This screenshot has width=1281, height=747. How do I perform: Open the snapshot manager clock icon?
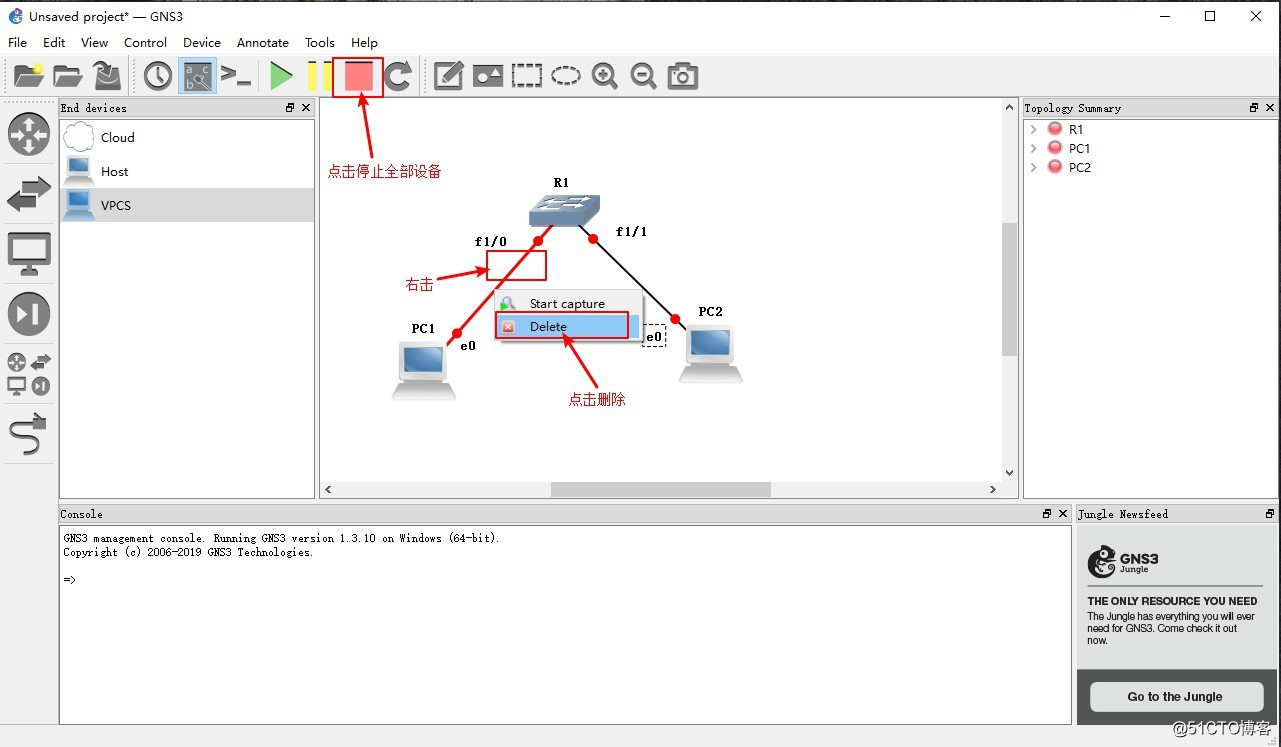coord(158,76)
